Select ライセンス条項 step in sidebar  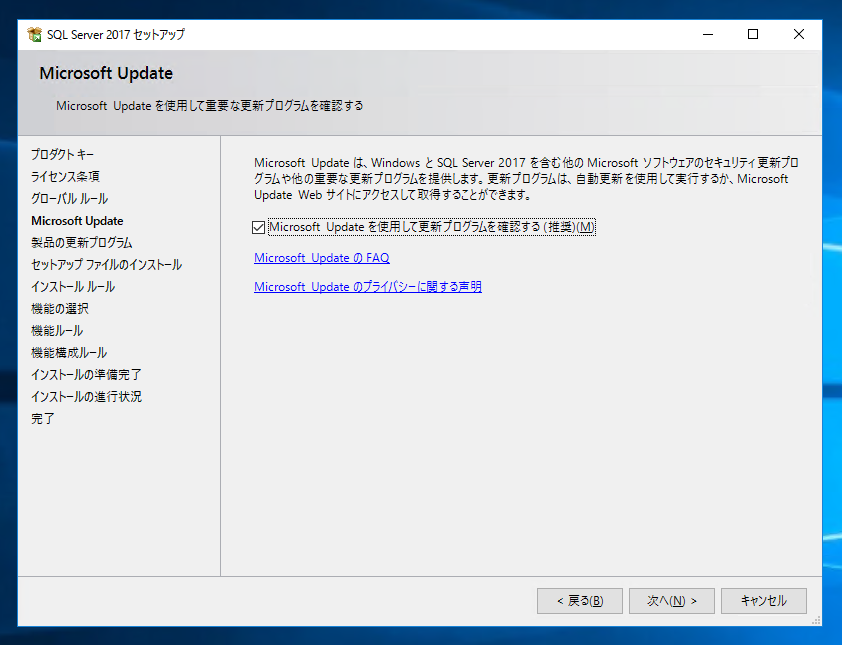click(65, 177)
